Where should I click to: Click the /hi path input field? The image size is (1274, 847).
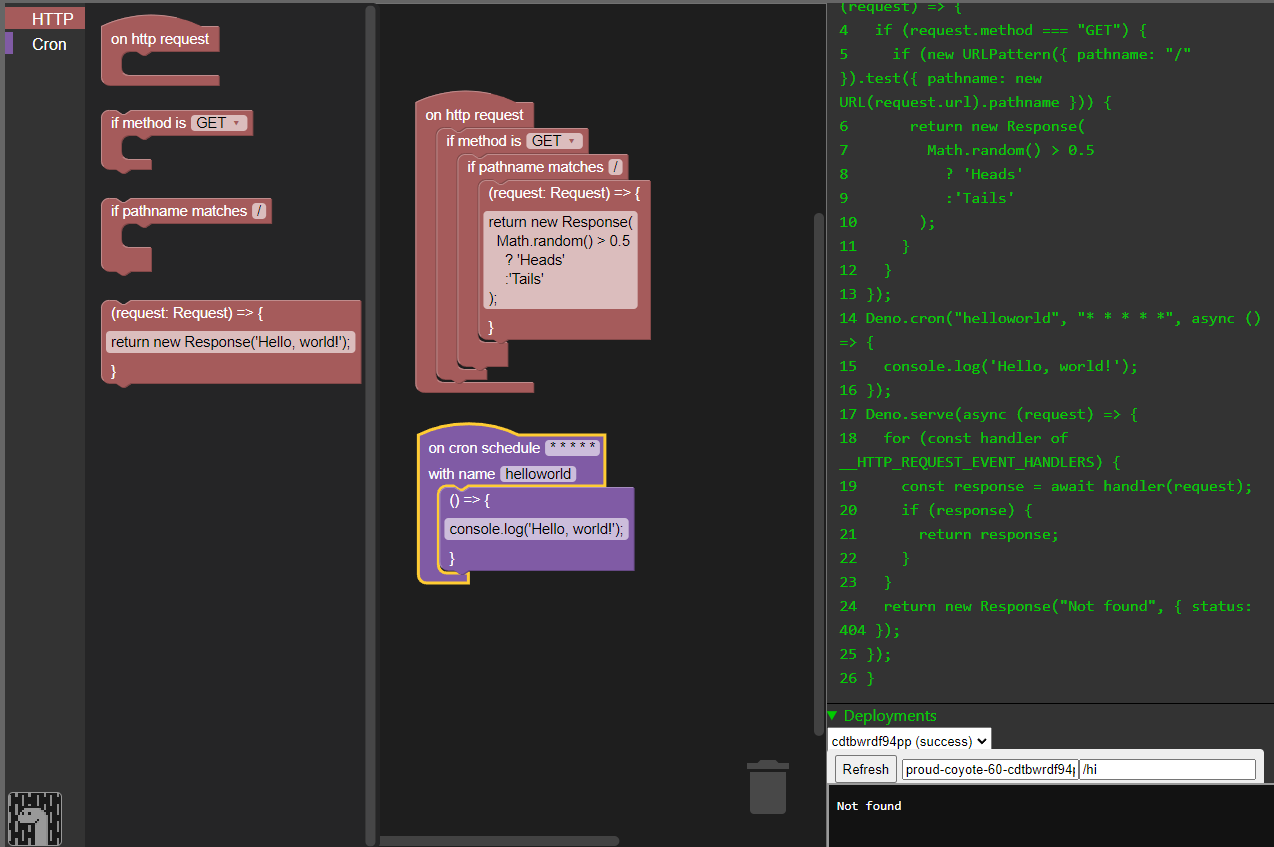click(x=1167, y=769)
